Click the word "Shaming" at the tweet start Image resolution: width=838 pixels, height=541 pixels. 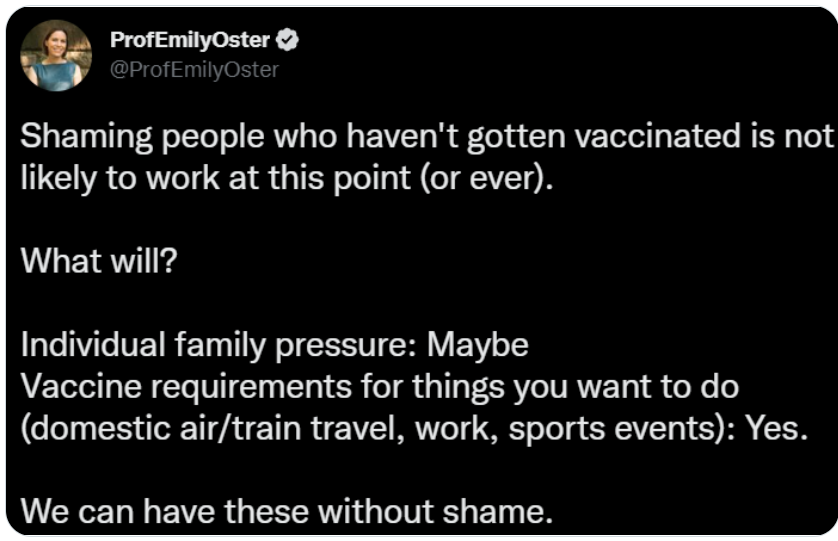click(x=86, y=137)
